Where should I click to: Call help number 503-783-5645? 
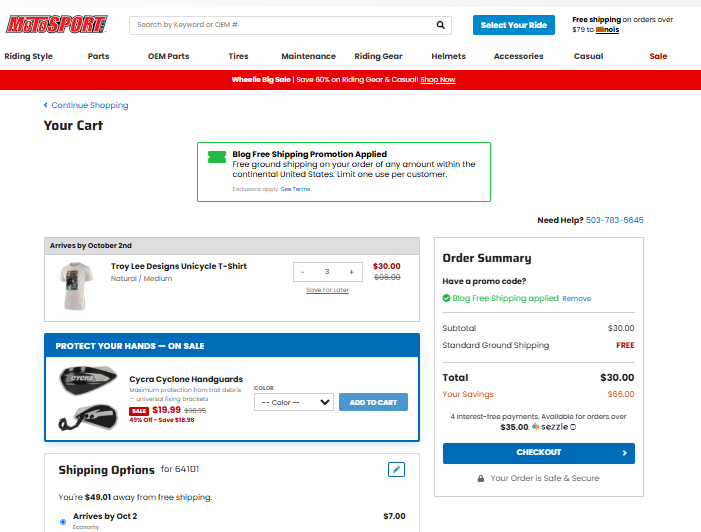pos(615,220)
